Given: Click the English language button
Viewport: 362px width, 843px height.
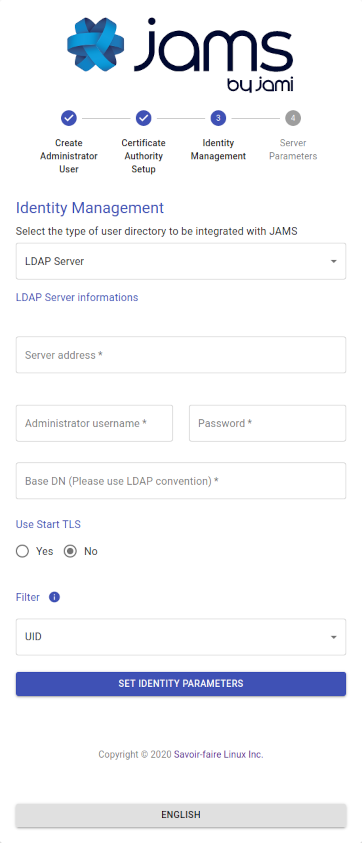Looking at the screenshot, I should (181, 815).
